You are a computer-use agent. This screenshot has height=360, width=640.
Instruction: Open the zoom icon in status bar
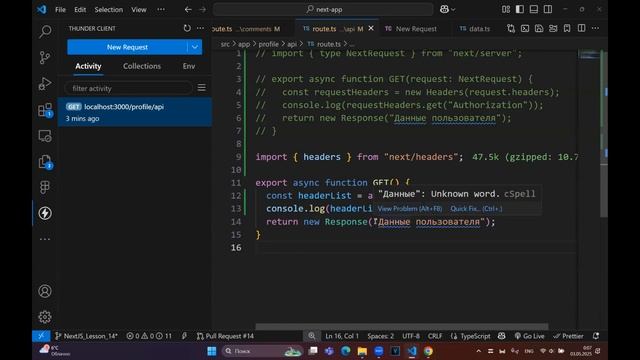point(312,336)
